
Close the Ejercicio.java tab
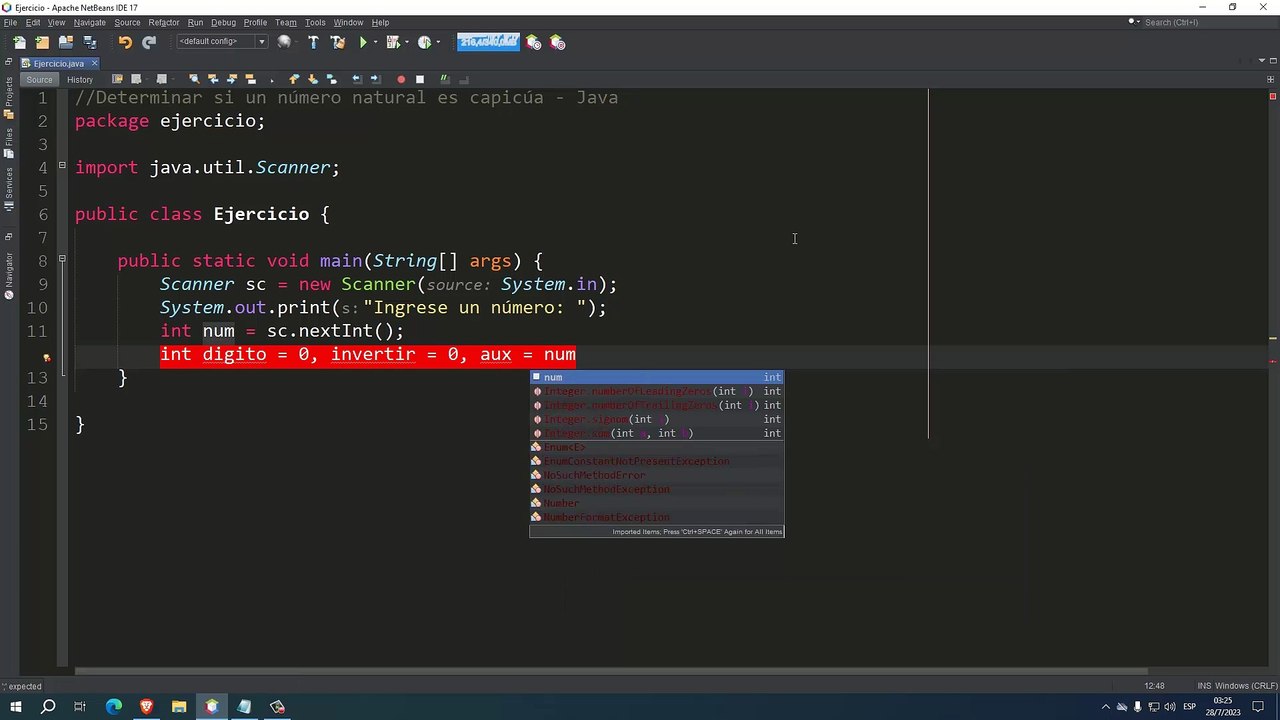tap(94, 63)
